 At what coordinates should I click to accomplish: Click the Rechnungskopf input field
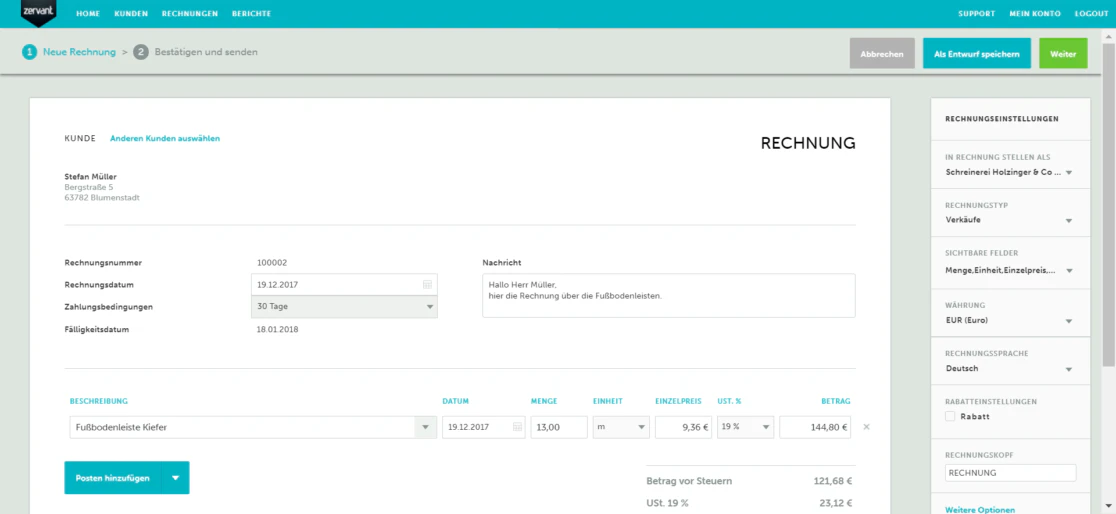coord(1010,473)
